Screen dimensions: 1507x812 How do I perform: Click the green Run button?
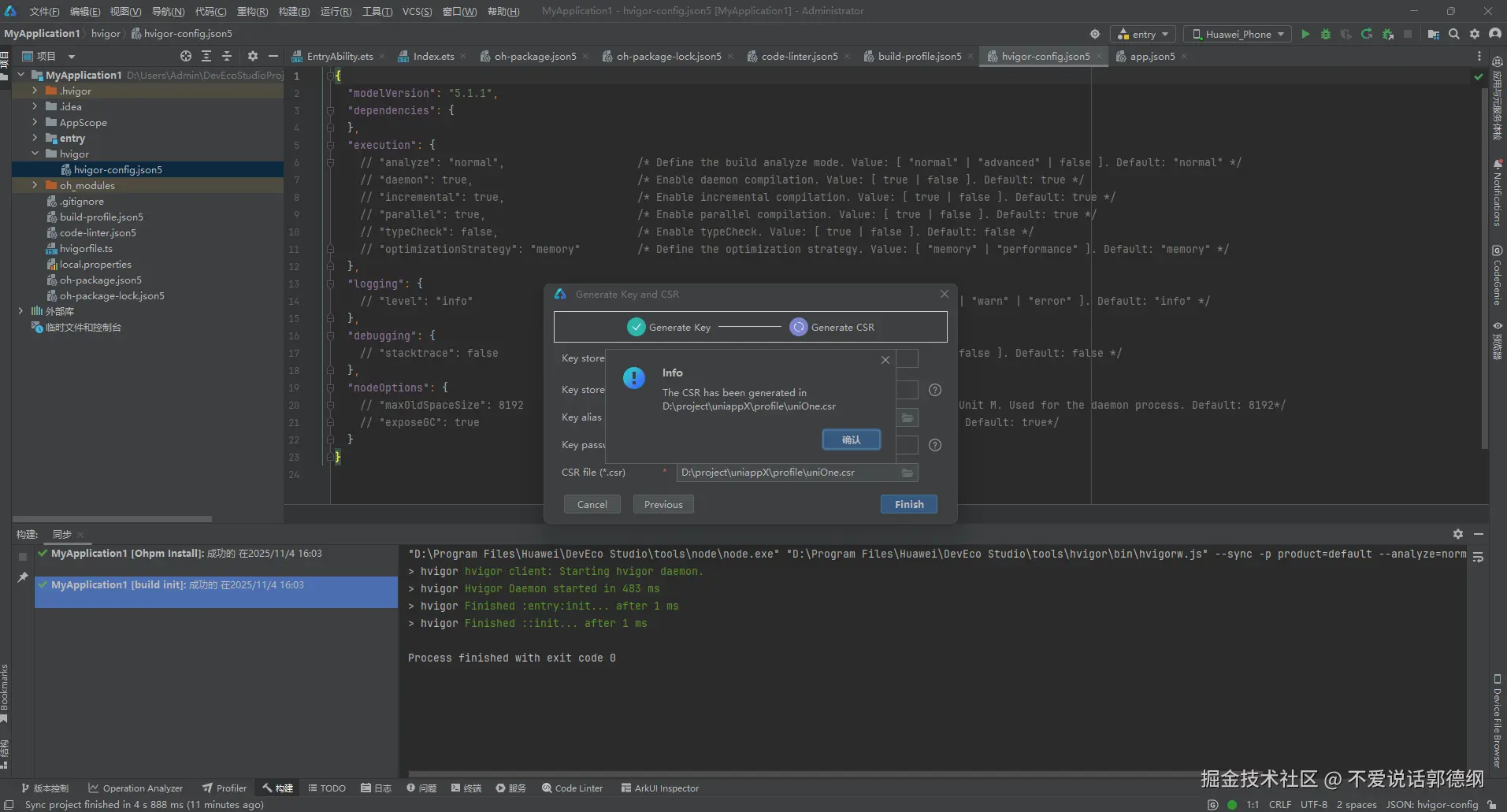(x=1305, y=34)
